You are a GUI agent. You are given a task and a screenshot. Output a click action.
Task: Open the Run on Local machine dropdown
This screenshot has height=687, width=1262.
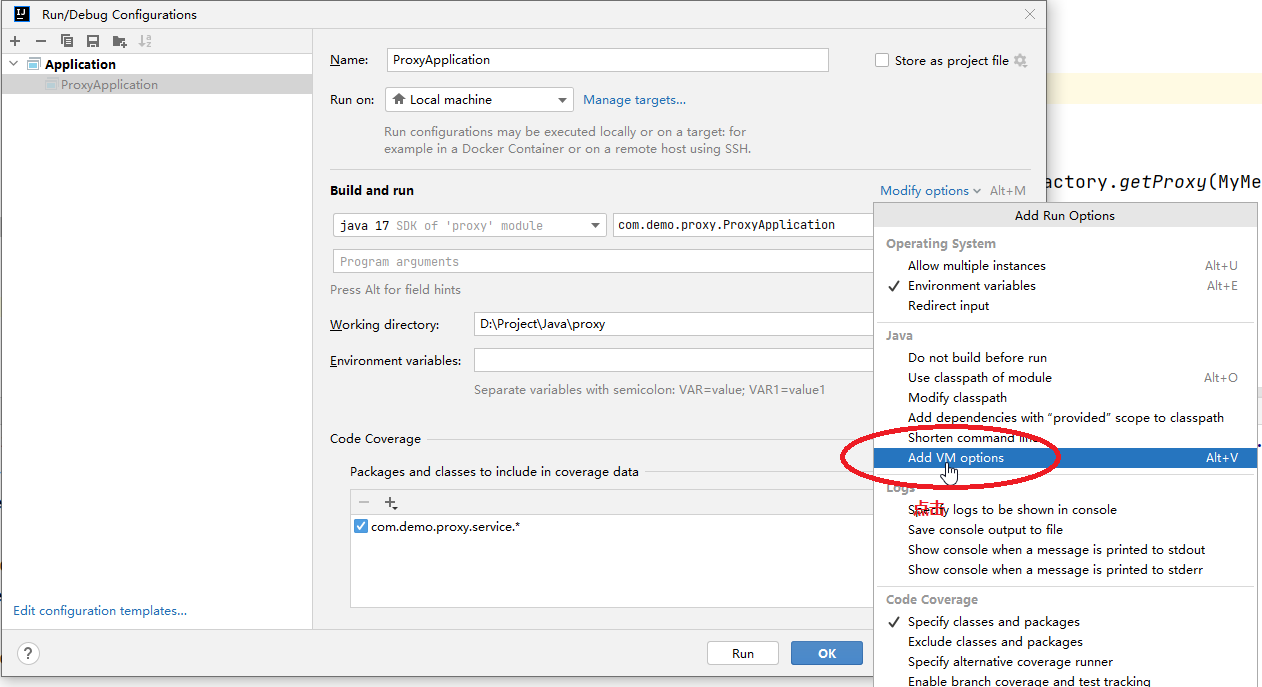[478, 100]
